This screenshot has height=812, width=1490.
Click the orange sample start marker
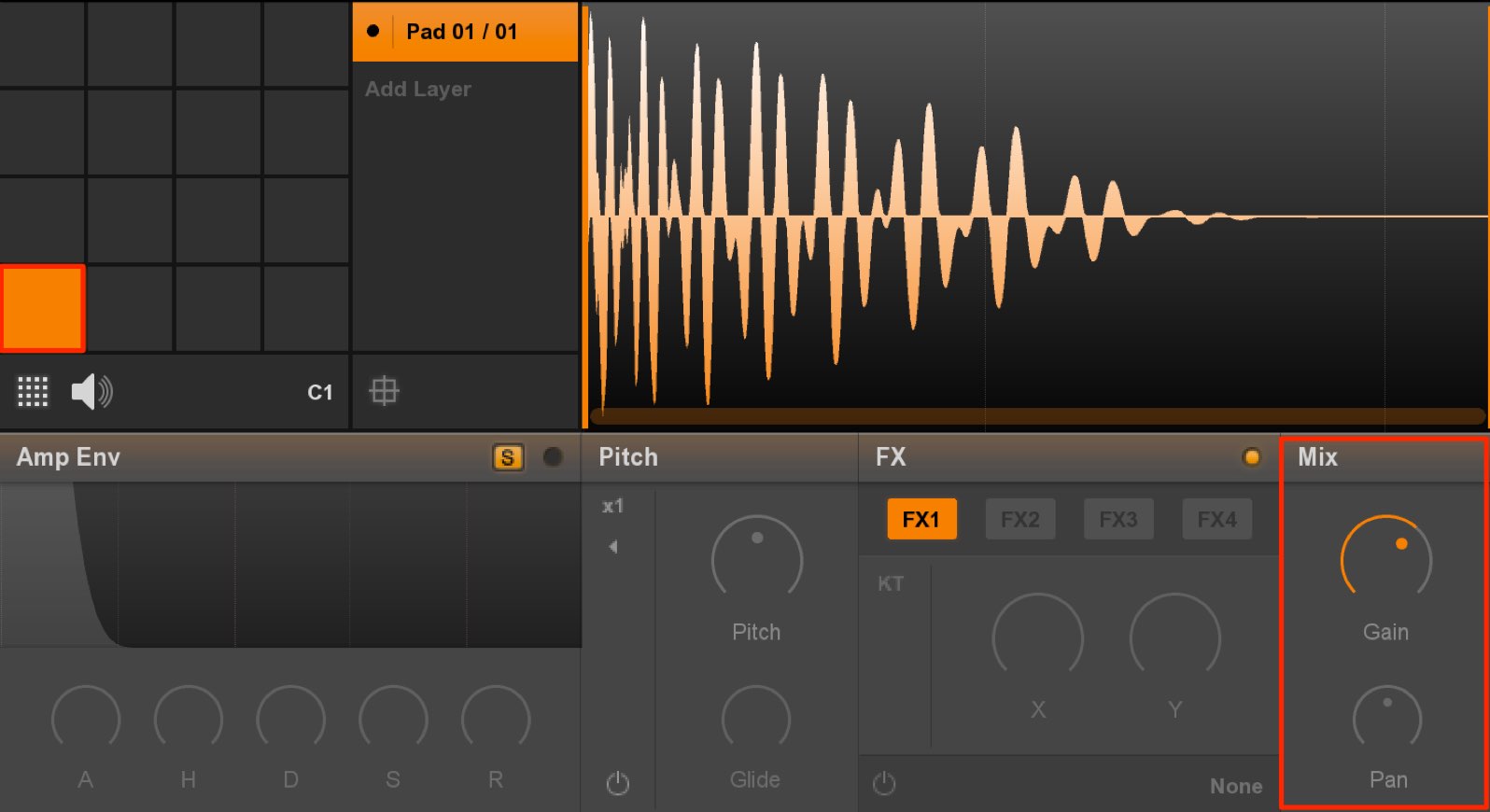click(x=585, y=217)
